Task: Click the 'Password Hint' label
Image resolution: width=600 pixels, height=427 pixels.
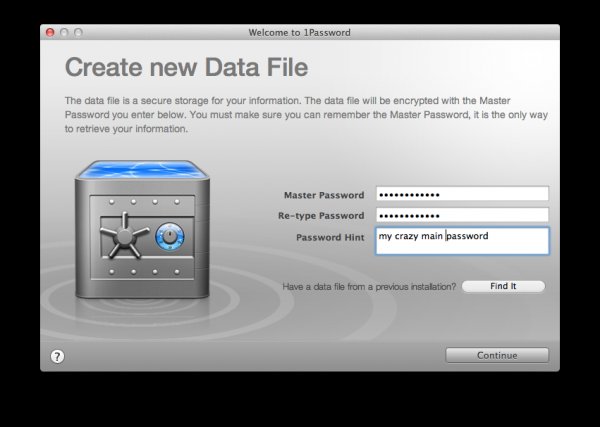Action: 330,237
